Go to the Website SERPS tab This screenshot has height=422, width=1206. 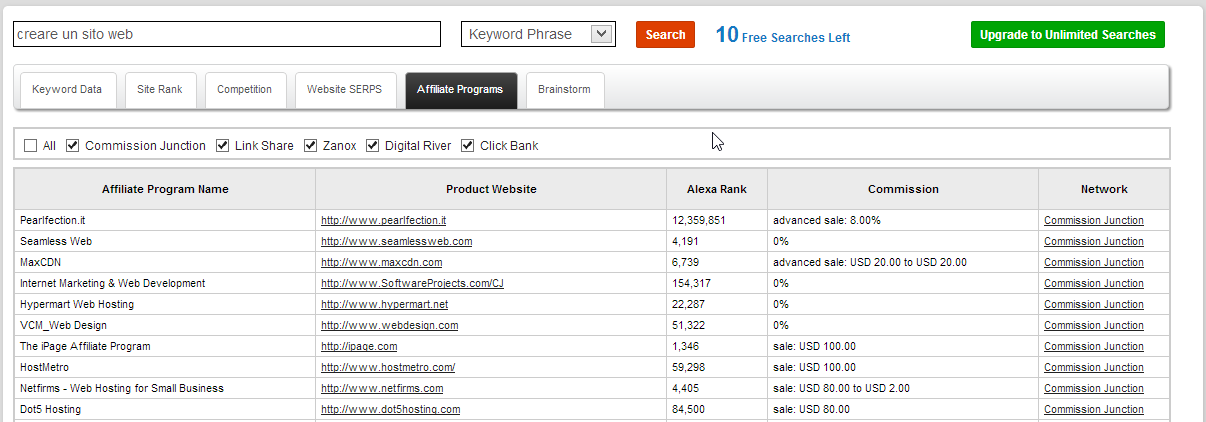345,90
